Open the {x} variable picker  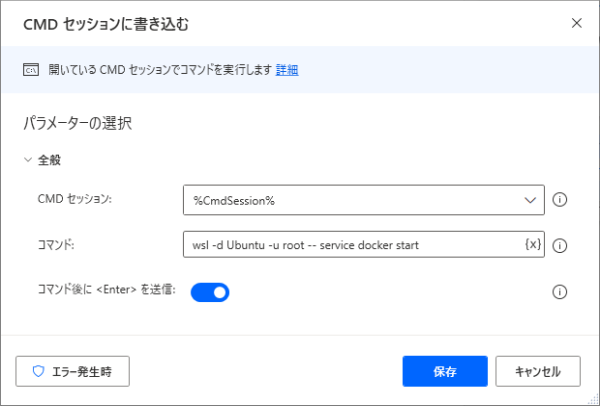[532, 245]
